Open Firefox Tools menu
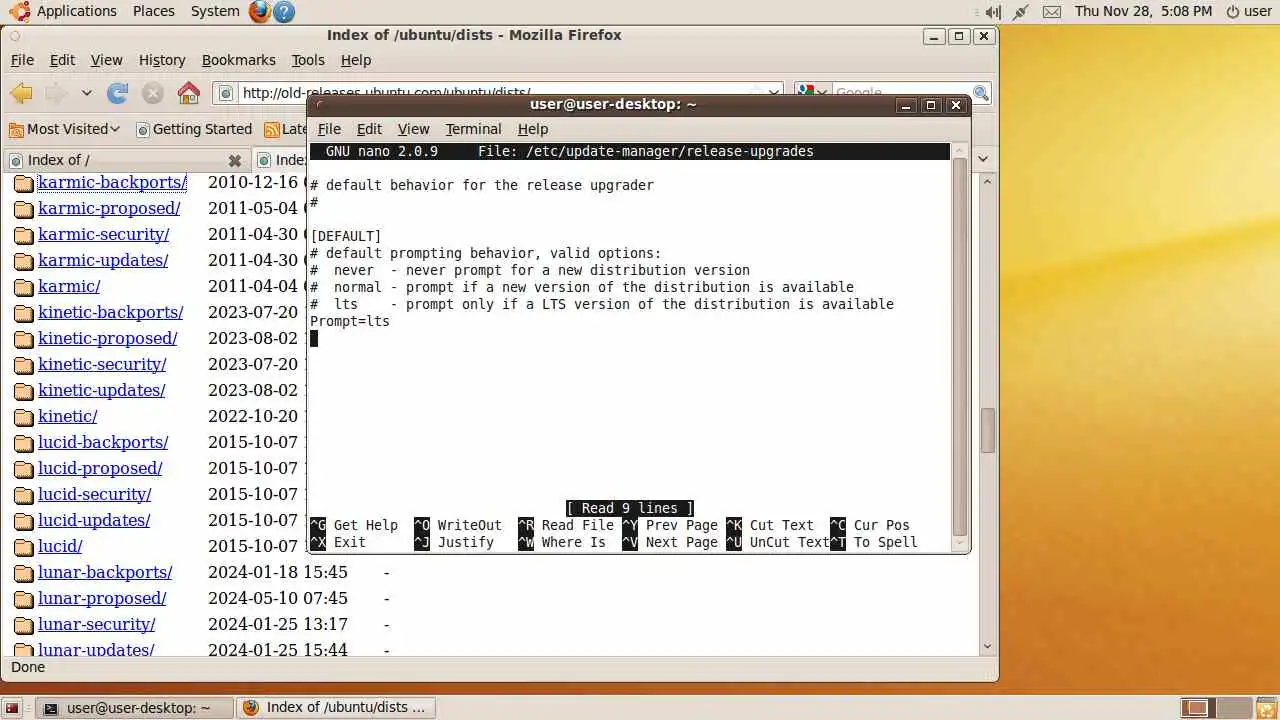Screen dimensions: 1280x720 coord(308,60)
